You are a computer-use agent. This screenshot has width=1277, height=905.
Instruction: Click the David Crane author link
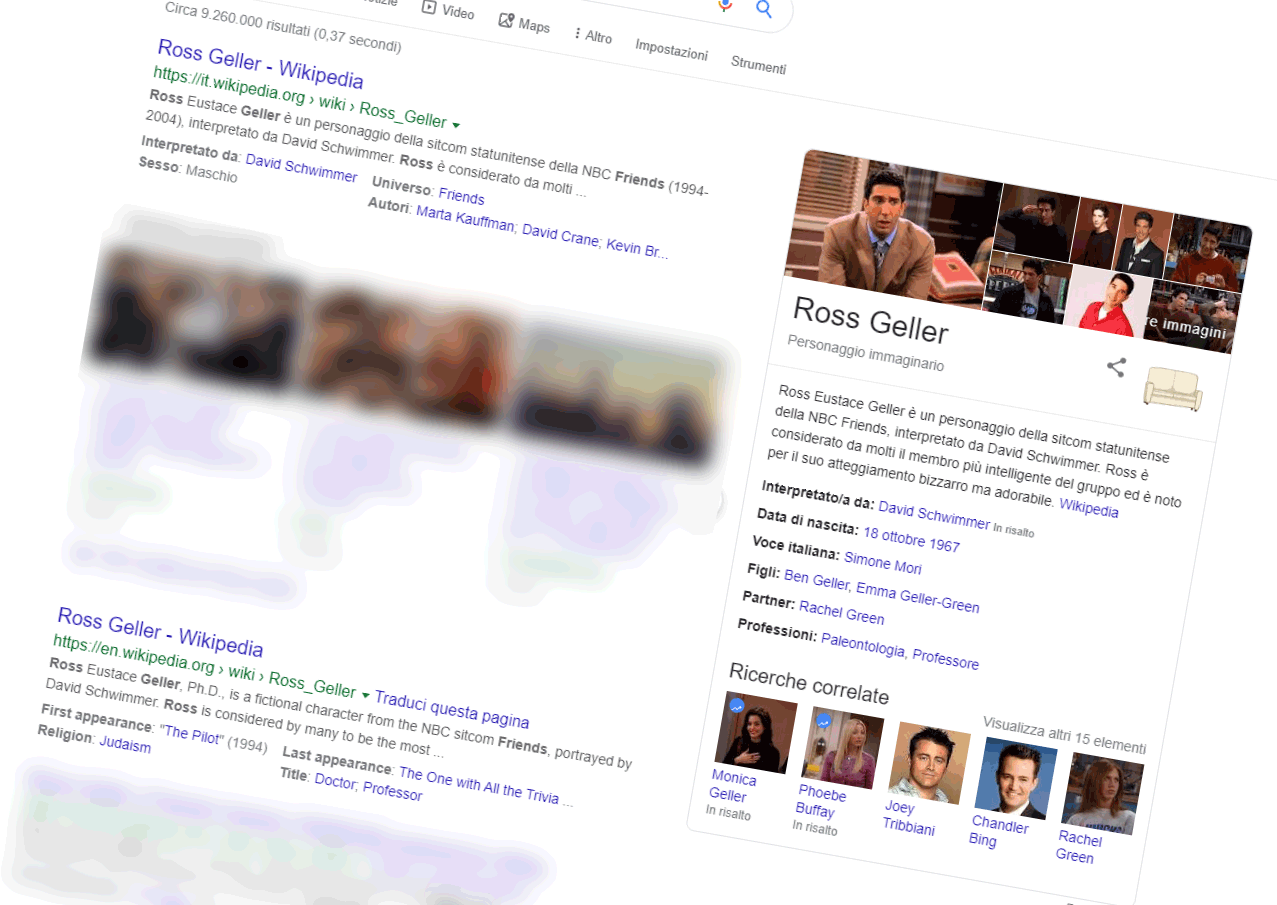[562, 236]
